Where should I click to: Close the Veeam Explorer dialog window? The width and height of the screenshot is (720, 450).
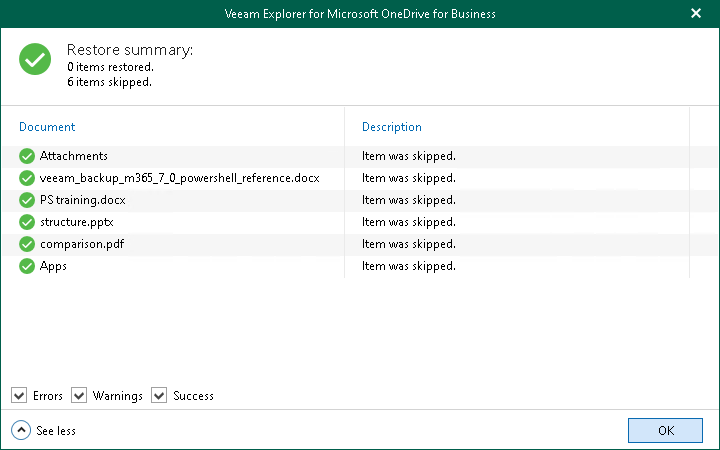point(696,14)
